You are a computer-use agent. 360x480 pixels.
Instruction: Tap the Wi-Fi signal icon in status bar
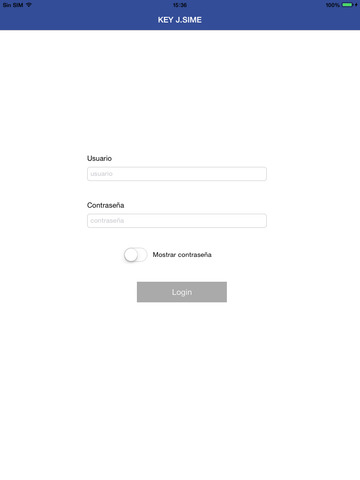click(29, 5)
